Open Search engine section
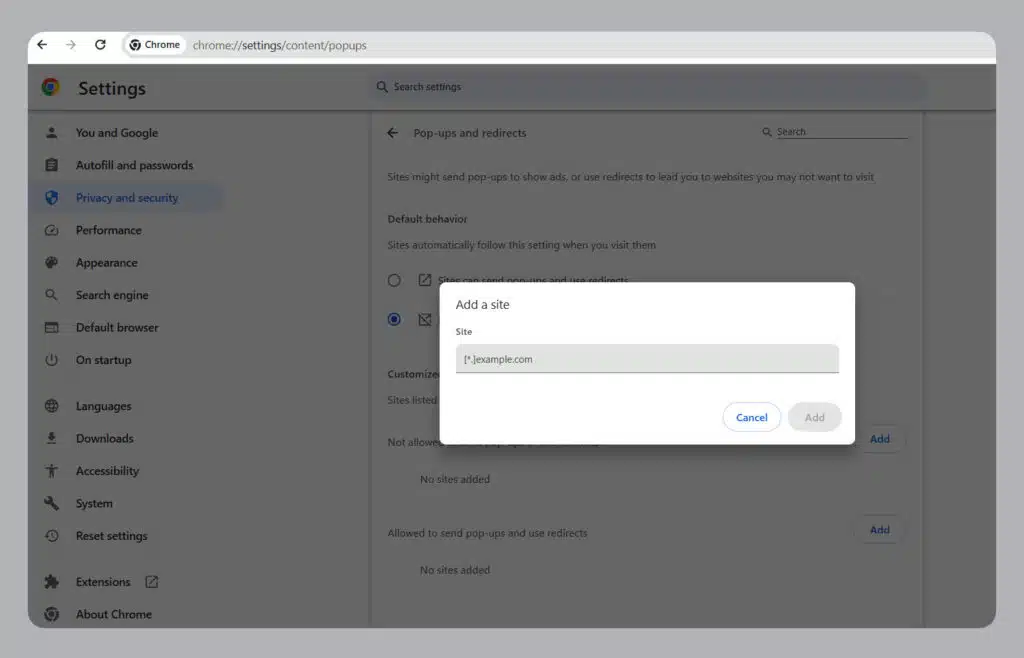This screenshot has height=658, width=1024. coord(112,295)
